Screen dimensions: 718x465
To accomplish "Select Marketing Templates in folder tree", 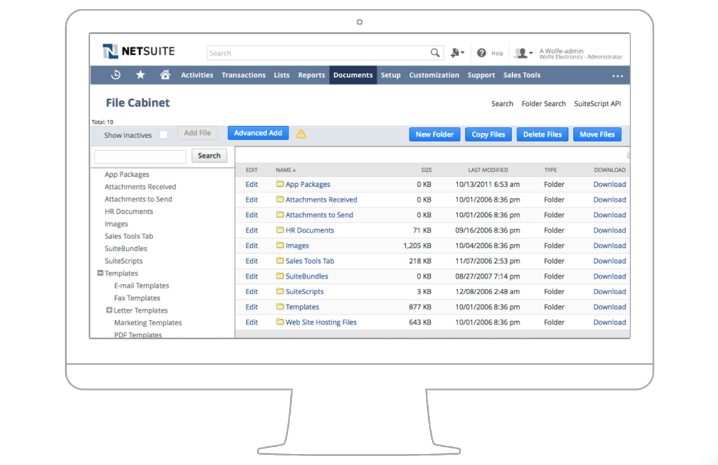I will (148, 323).
